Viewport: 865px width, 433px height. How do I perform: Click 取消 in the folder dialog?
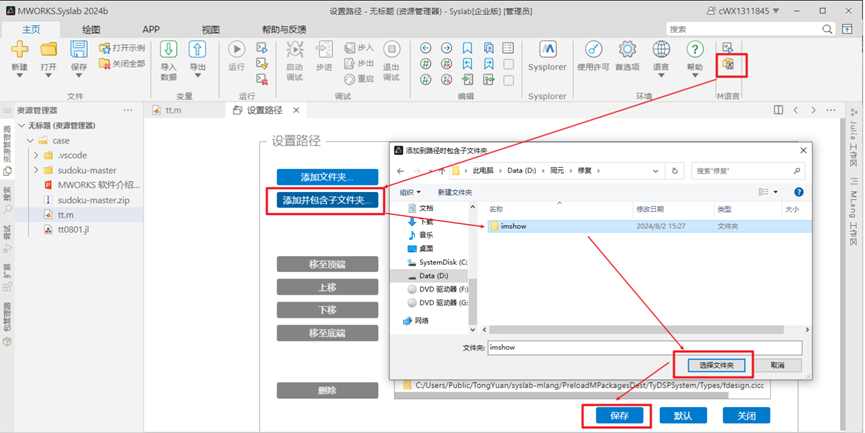point(778,365)
